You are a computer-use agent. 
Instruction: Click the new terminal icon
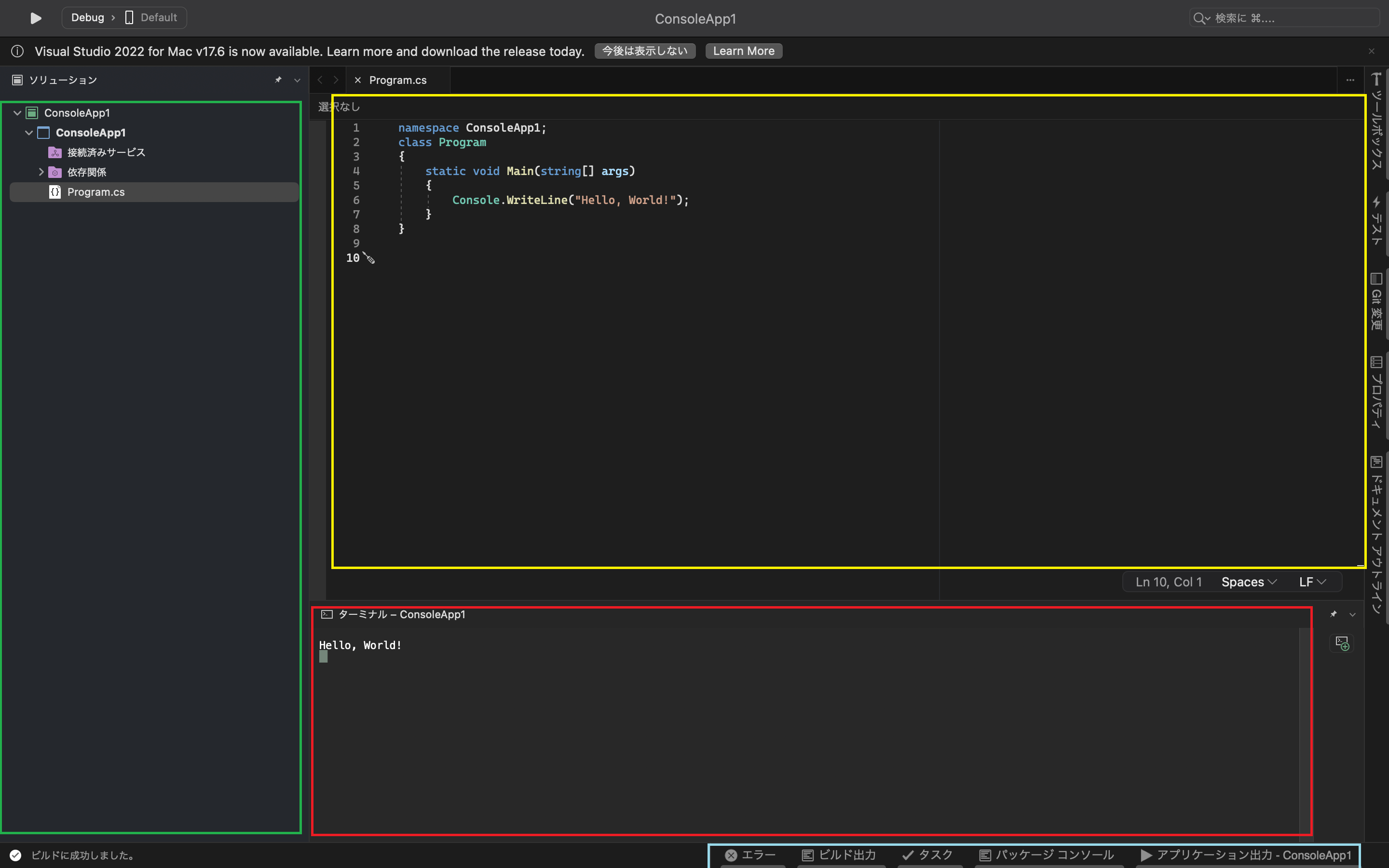(1341, 643)
